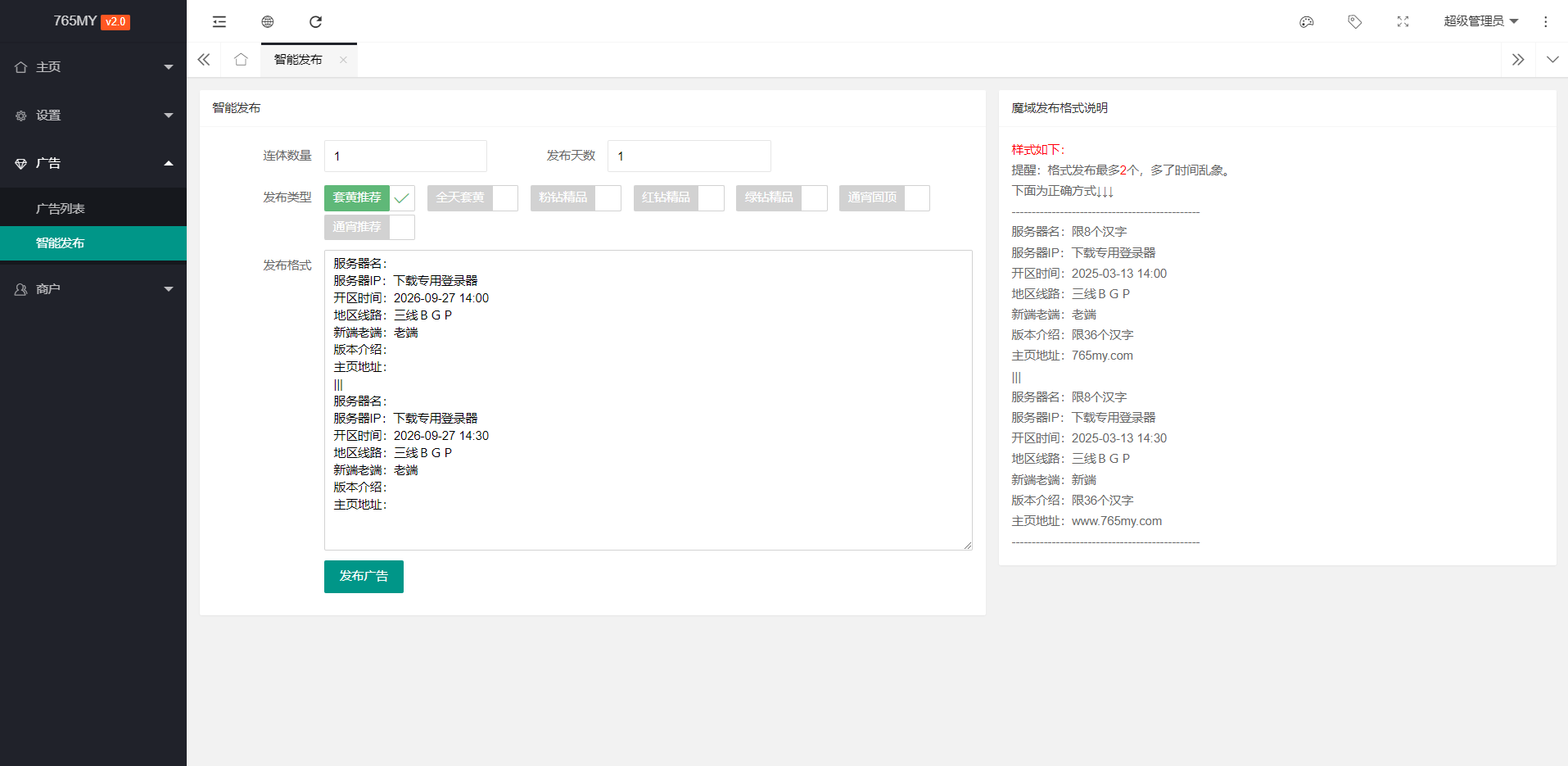Screen dimensions: 1568x766
Task: Collapse the sidebar menu icon
Action: (219, 21)
